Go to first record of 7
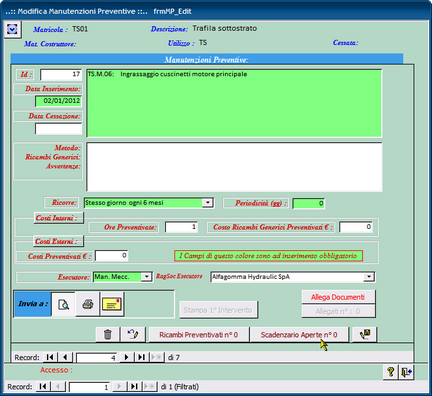Image resolution: width=432 pixels, height=396 pixels. [50, 357]
